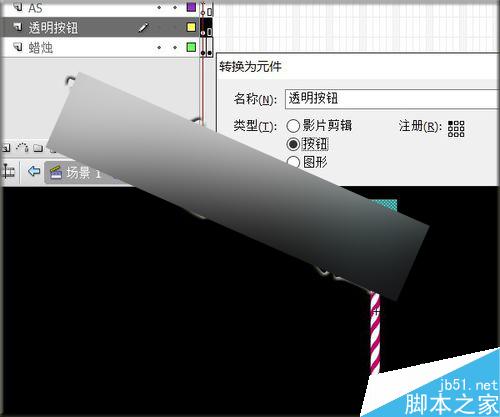
Task: Click the back arrow beside 场景 1
Action: pyautogui.click(x=34, y=171)
